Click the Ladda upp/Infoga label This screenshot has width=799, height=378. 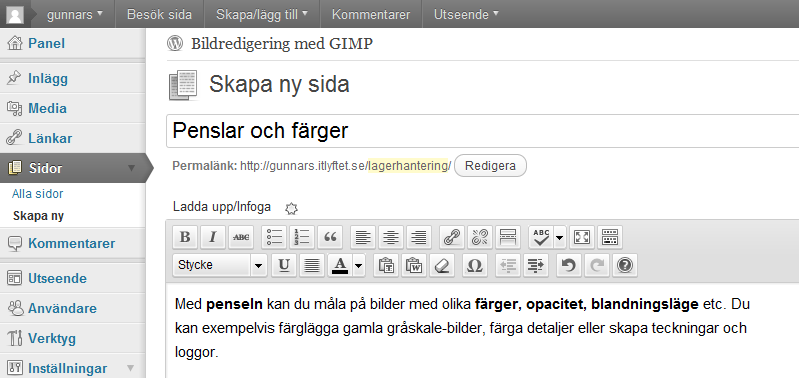click(x=222, y=207)
